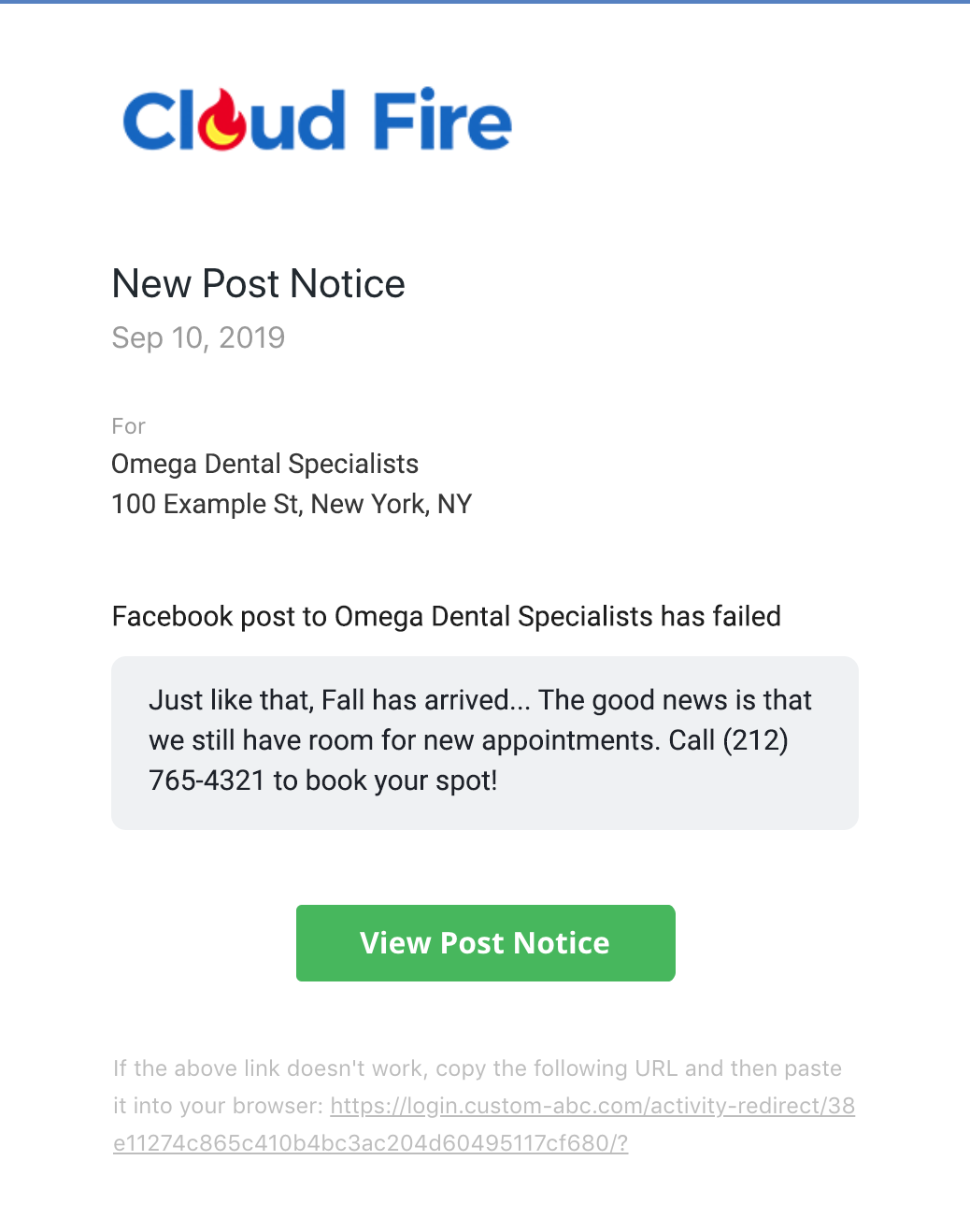Screen dimensions: 970x1232
Task: Click the 'For' label above business name
Action: [129, 426]
